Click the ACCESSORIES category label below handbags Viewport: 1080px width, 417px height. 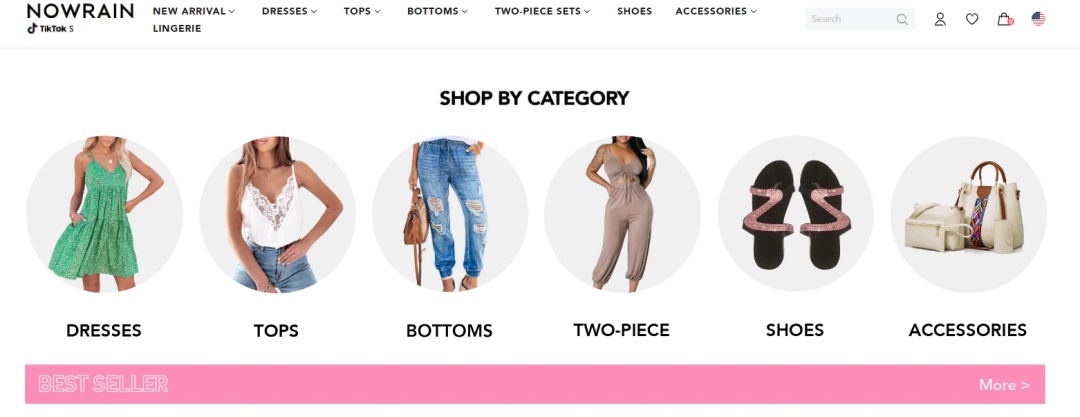click(x=967, y=330)
